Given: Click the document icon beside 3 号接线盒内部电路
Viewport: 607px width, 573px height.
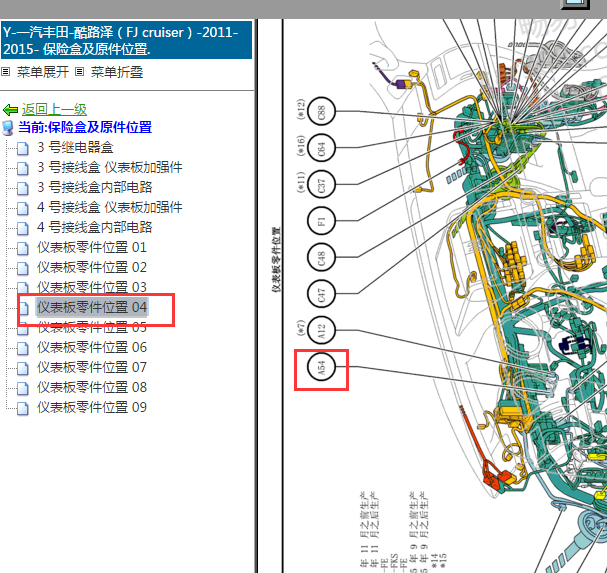Looking at the screenshot, I should click(23, 188).
